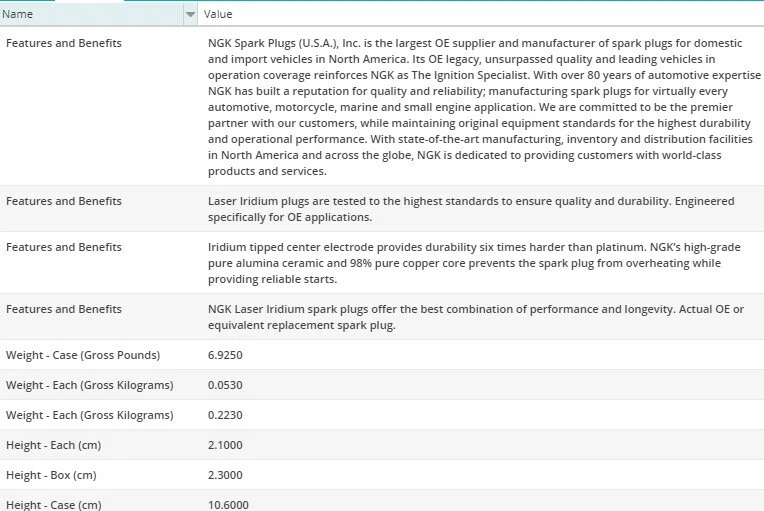Select the 'Laser Iridium plugs are tested' value
Image resolution: width=764 pixels, height=511 pixels.
click(x=470, y=209)
